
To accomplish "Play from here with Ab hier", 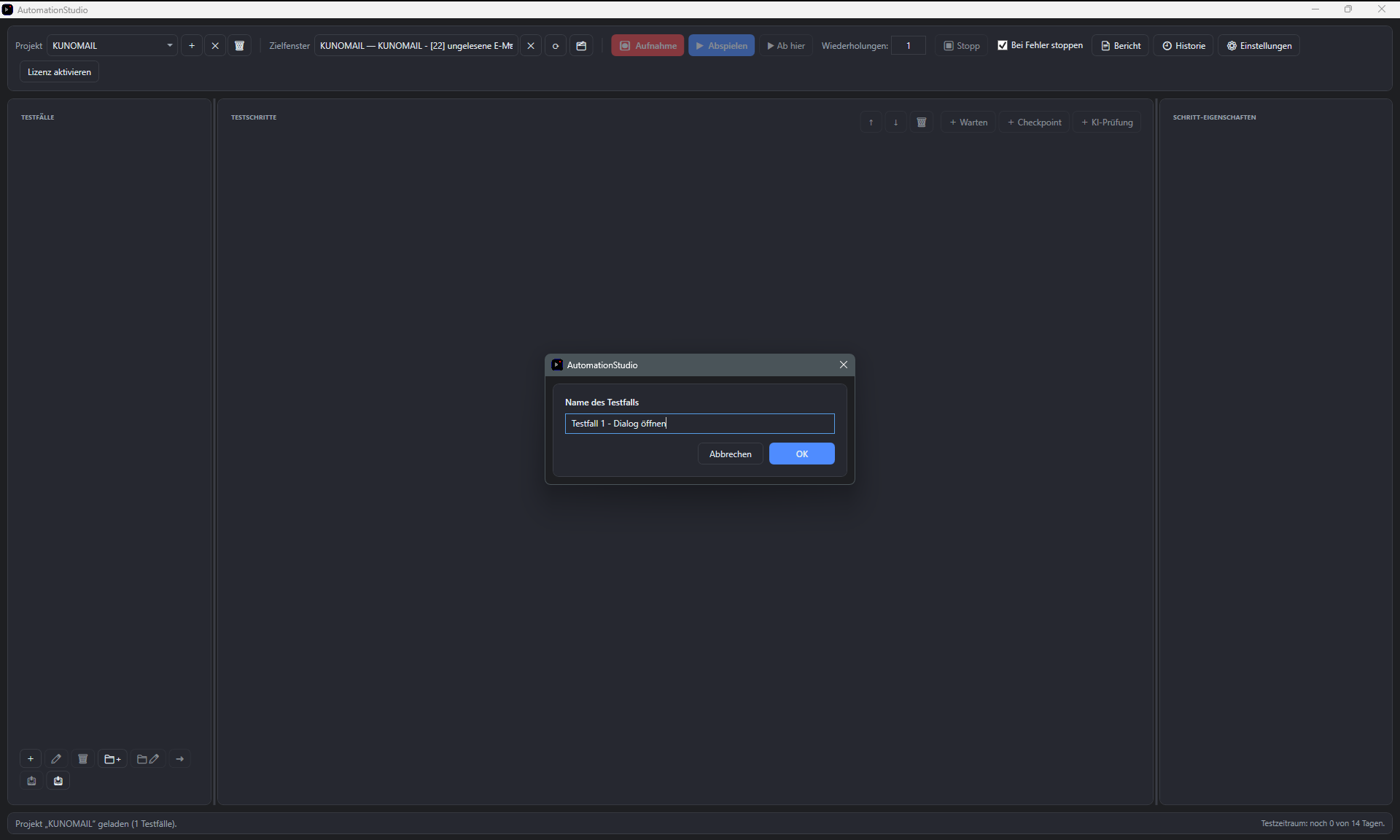I will (786, 45).
